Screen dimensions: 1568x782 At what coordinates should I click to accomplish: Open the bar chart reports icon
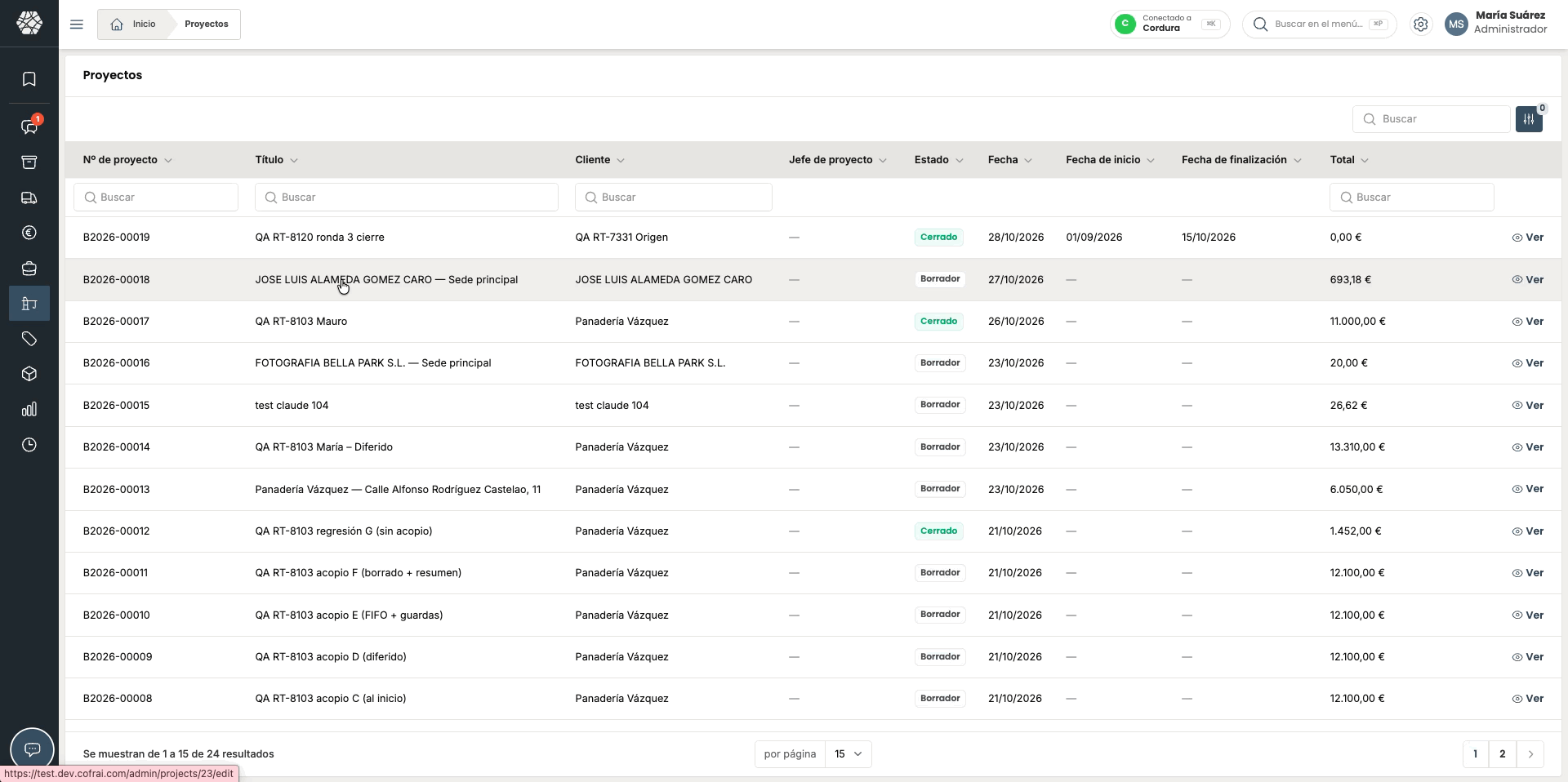click(29, 409)
